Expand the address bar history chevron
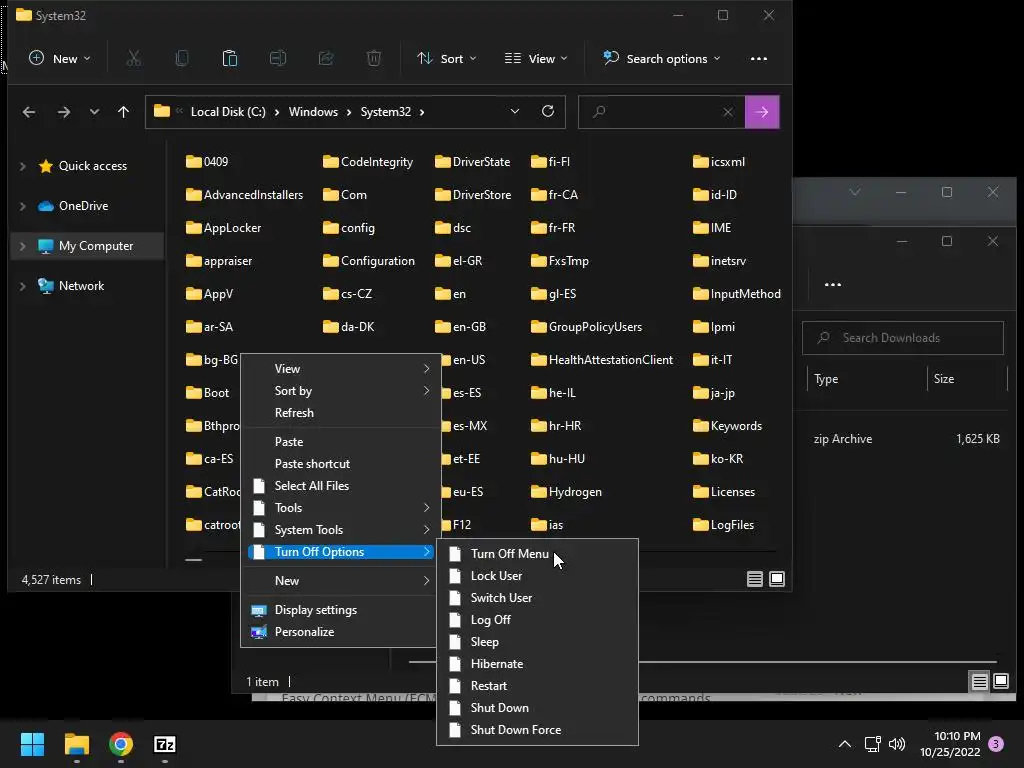This screenshot has height=768, width=1024. tap(515, 112)
